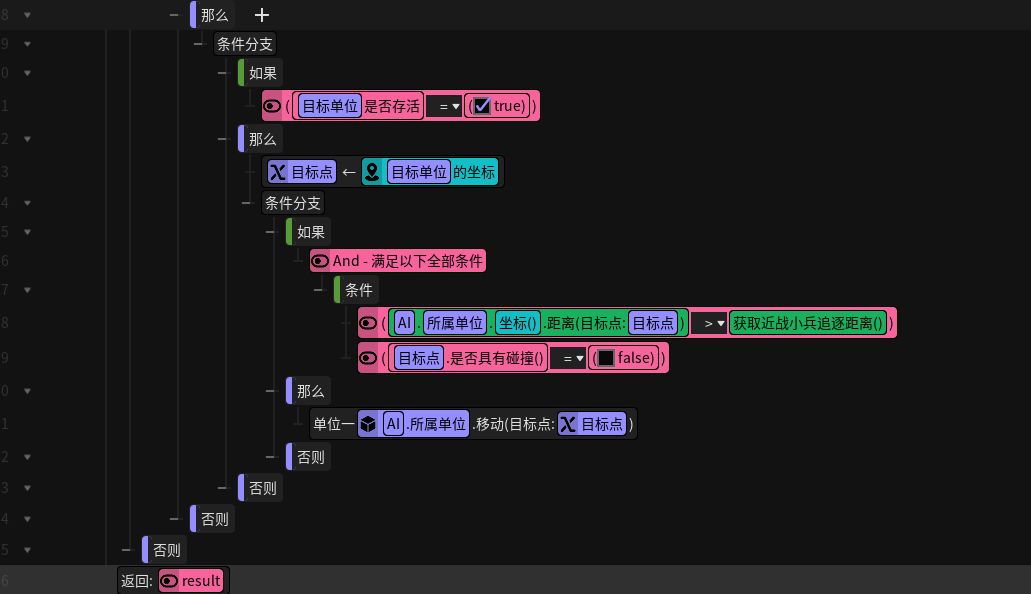This screenshot has height=594, width=1031.
Task: Select the first 如果 block
Action: point(262,73)
